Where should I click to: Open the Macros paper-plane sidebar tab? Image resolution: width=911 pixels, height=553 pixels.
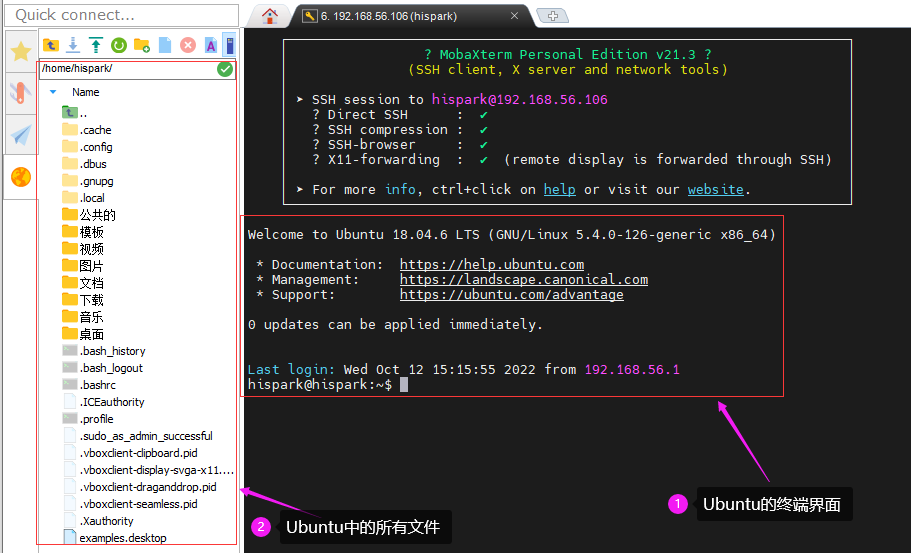[20, 135]
